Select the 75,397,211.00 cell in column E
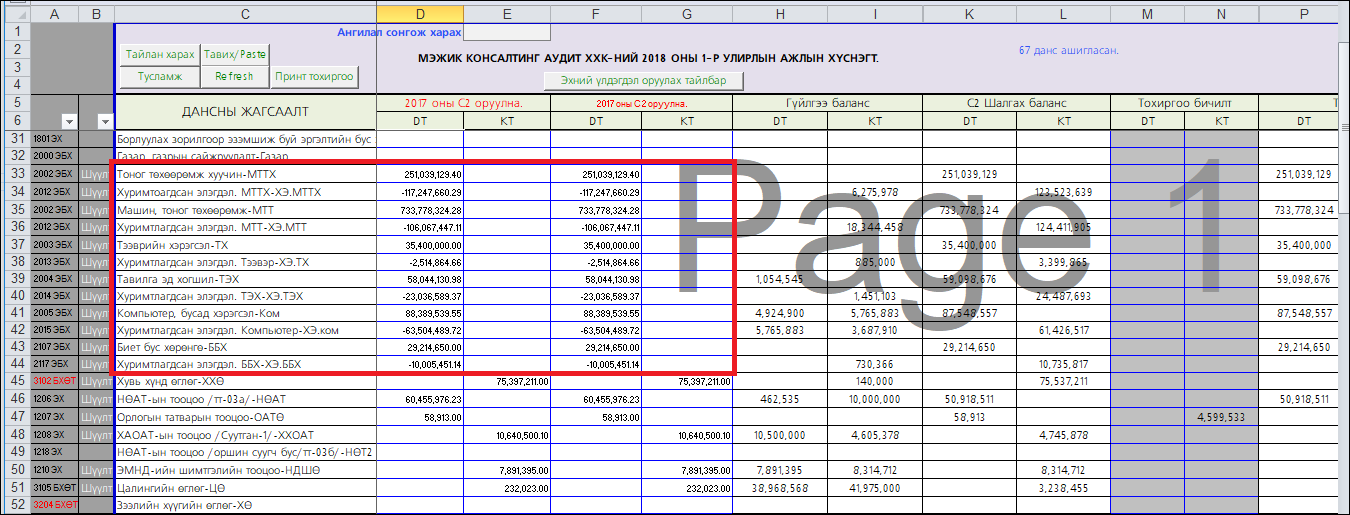 point(506,381)
